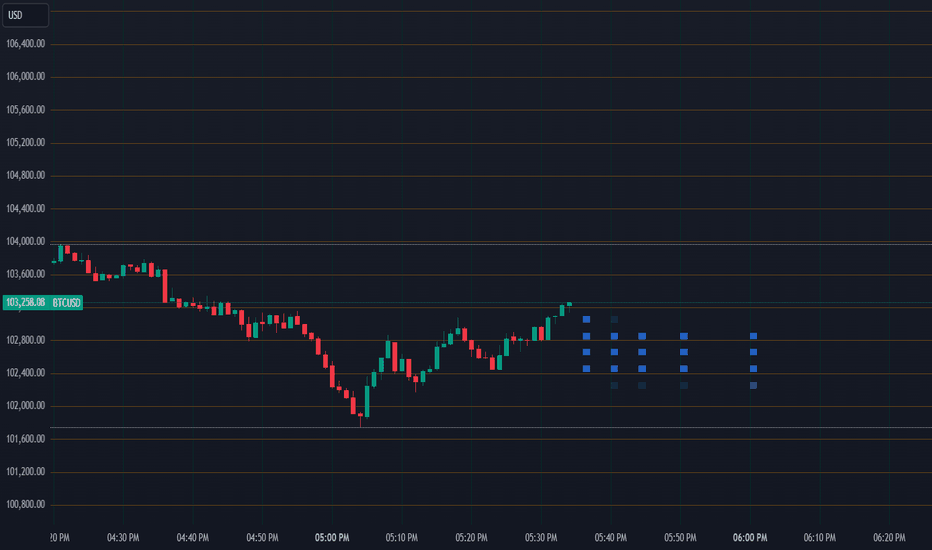Click the 106,400.00 price axis label

(x=26, y=44)
